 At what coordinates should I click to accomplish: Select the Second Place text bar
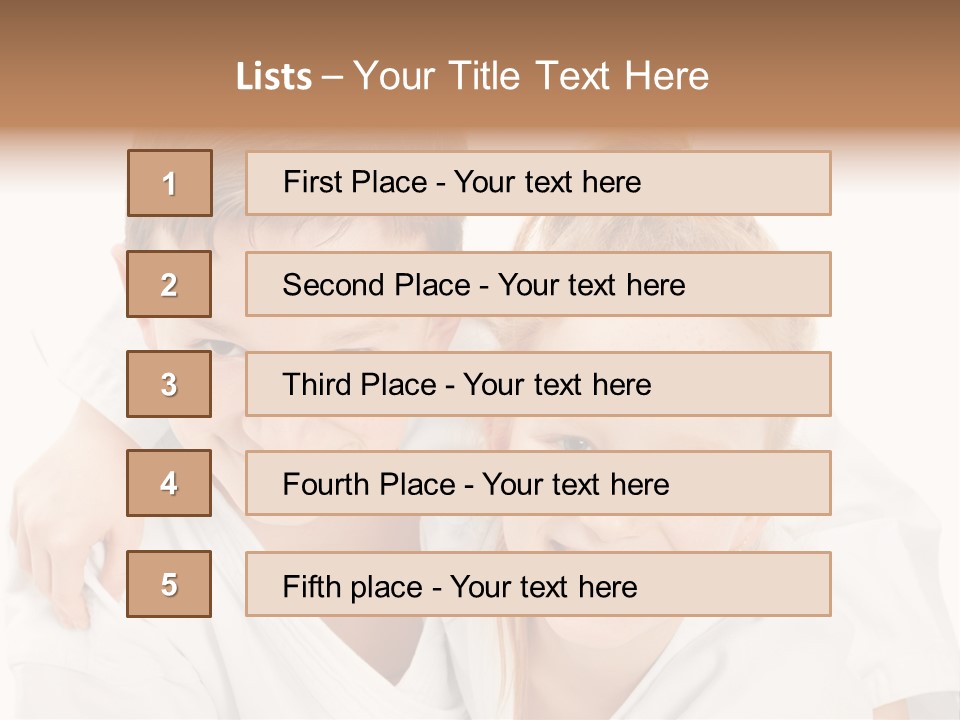(538, 284)
